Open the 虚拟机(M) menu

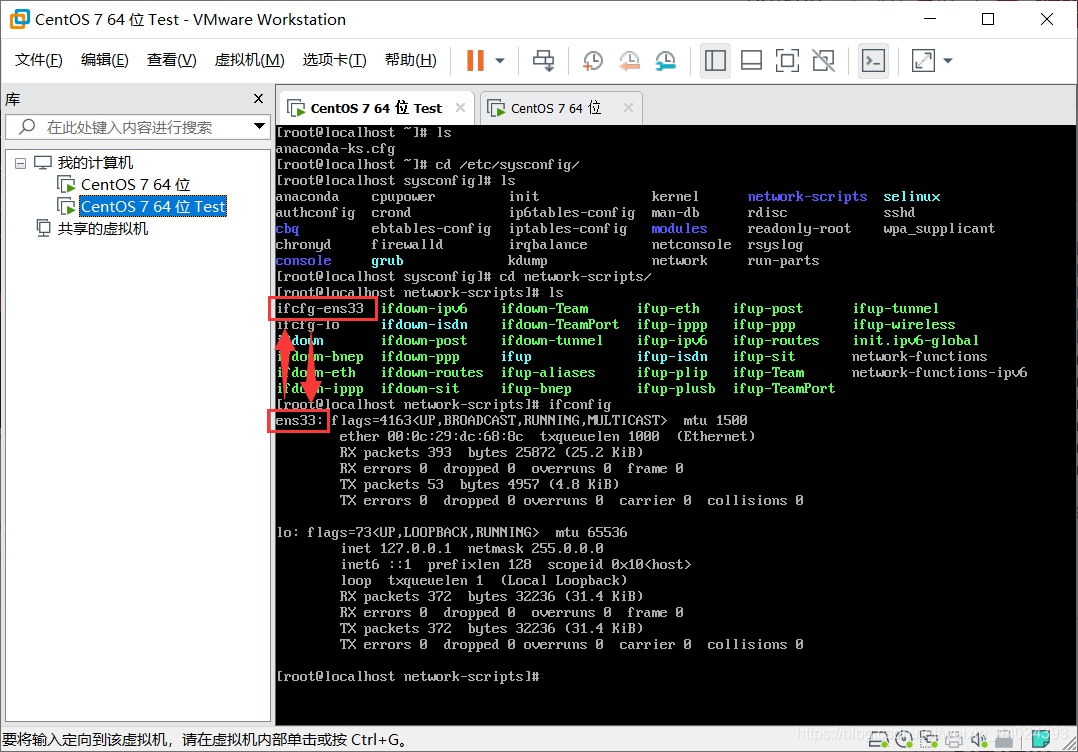point(250,60)
